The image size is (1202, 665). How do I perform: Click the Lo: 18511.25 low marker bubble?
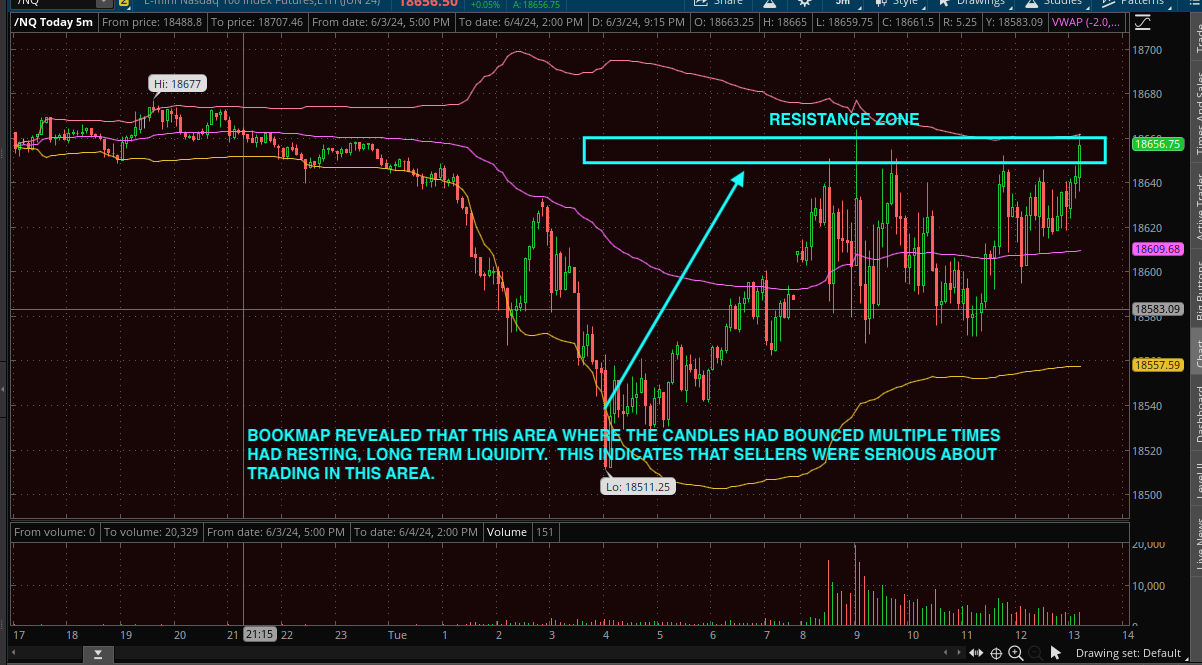[636, 487]
